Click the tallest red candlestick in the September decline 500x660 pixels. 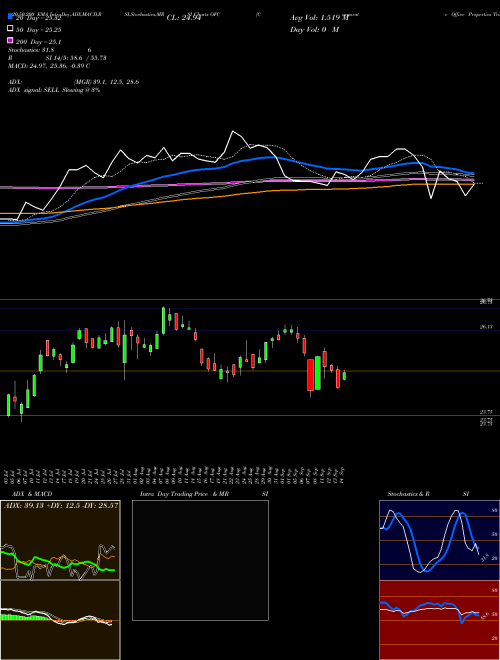point(311,375)
